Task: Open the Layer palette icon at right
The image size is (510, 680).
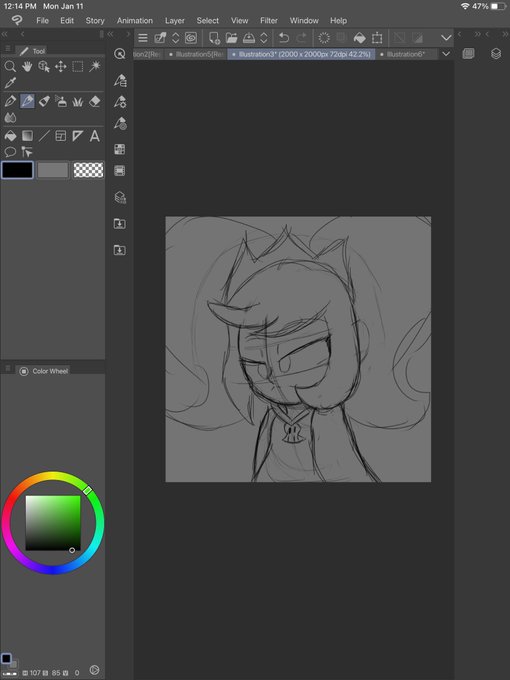Action: pos(496,54)
